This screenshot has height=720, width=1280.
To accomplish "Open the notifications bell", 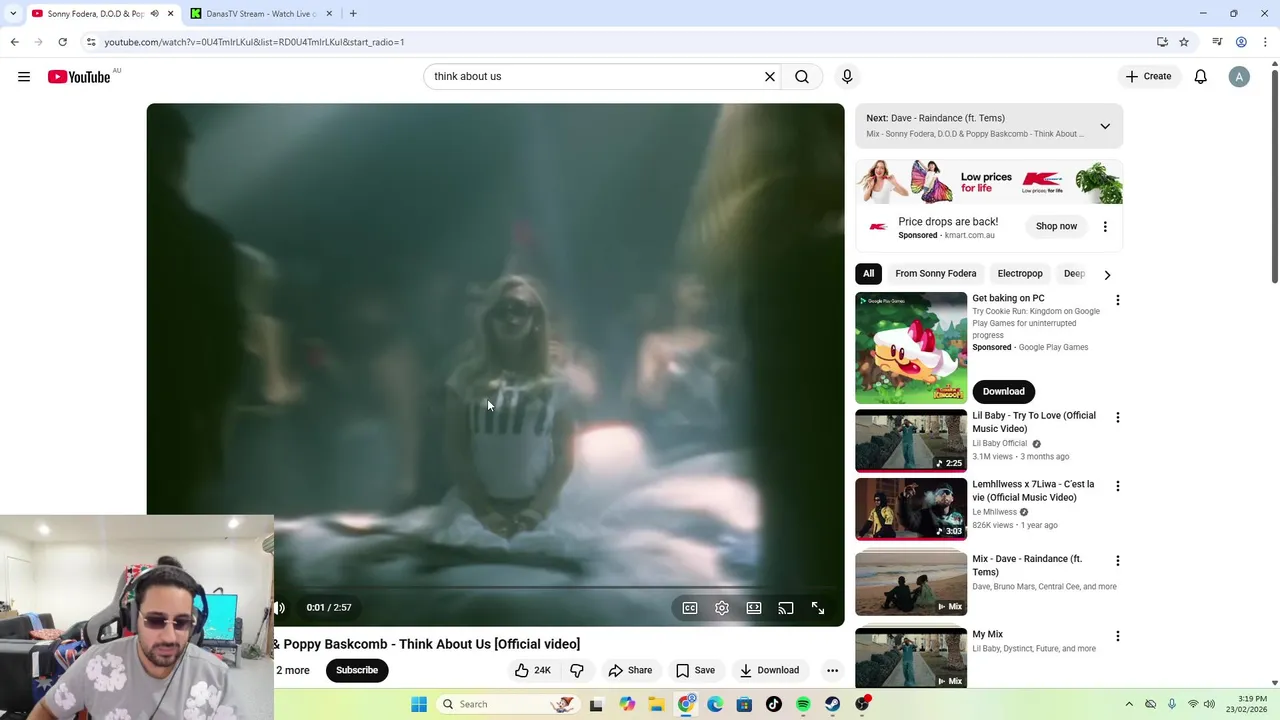I will click(1201, 77).
